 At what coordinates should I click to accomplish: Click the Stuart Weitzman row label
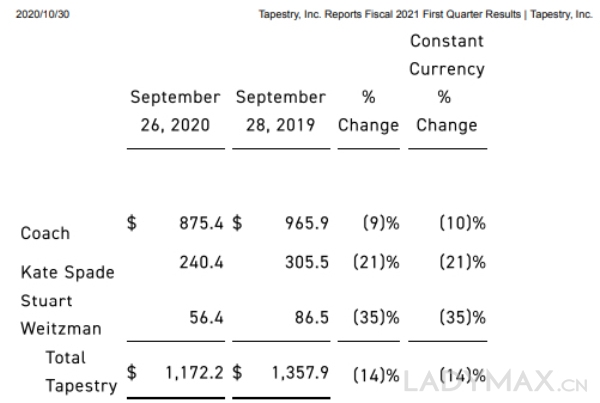(x=59, y=314)
